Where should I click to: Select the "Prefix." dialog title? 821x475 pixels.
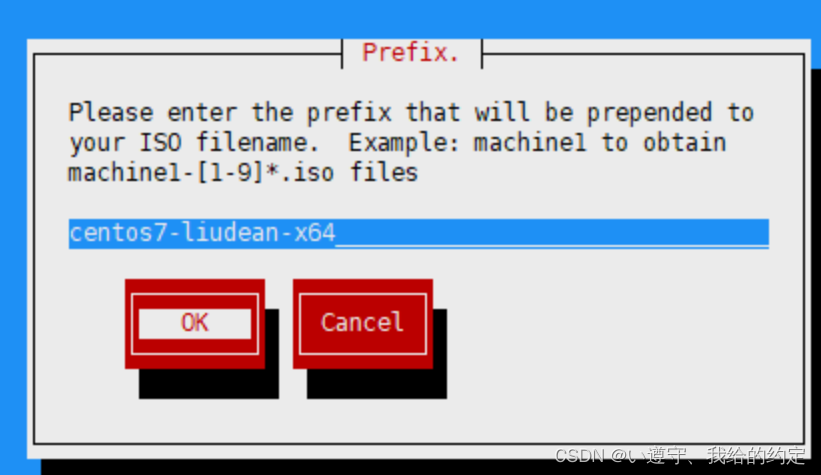[x=411, y=52]
